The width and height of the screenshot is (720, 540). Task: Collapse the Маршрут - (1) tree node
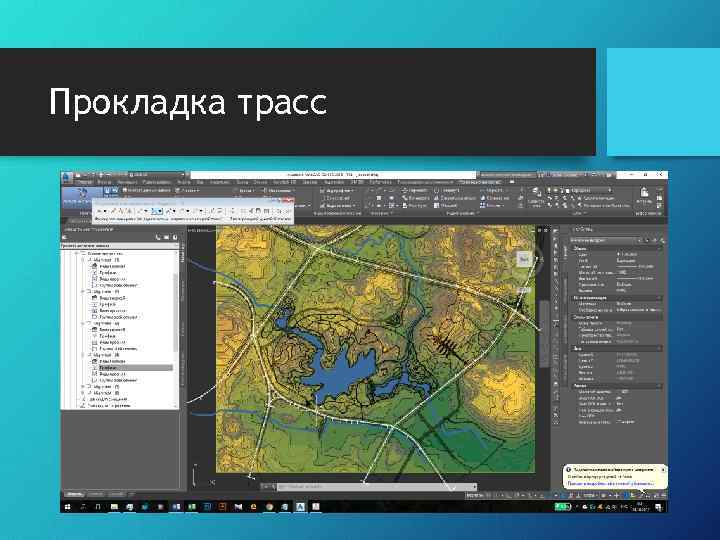pyautogui.click(x=83, y=260)
